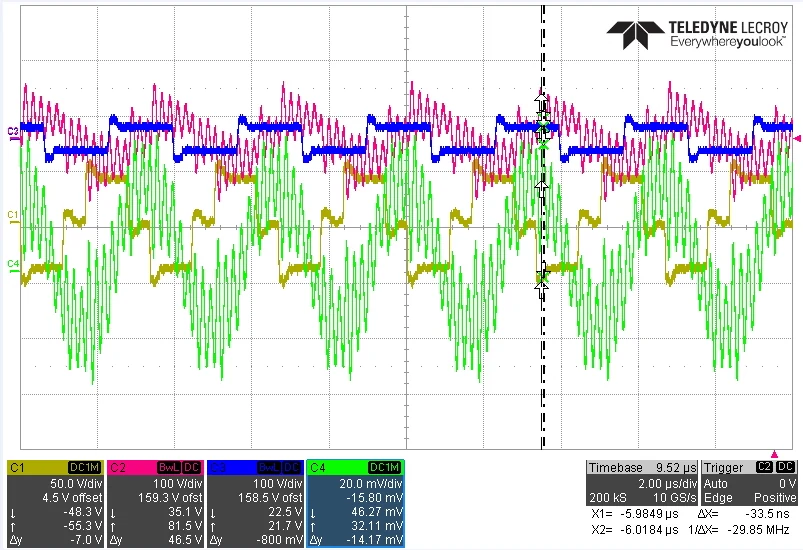Click the 158.5 V ofst value
The image size is (803, 550).
pyautogui.click(x=270, y=498)
